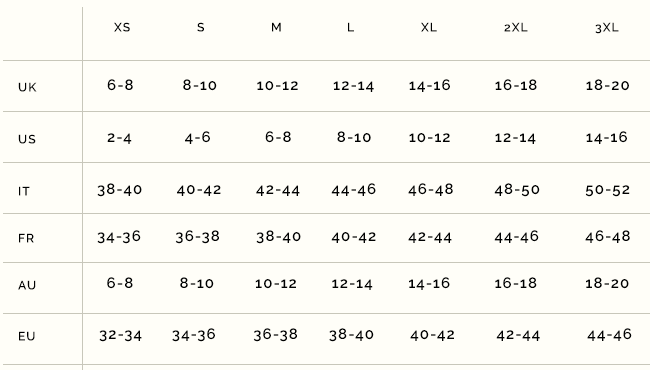The width and height of the screenshot is (650, 370).
Task: Select EU size 44-46 under 3XL
Action: click(x=609, y=335)
